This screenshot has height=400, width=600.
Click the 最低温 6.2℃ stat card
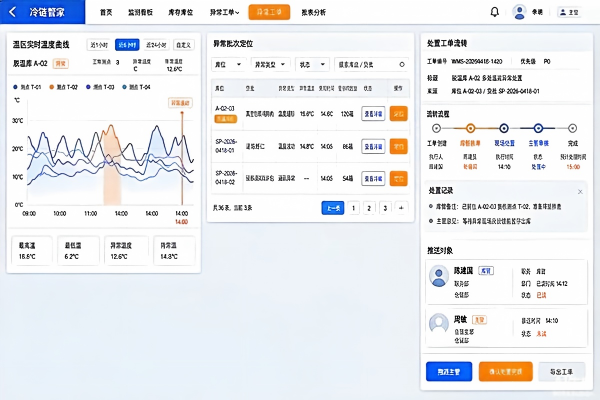point(78,251)
